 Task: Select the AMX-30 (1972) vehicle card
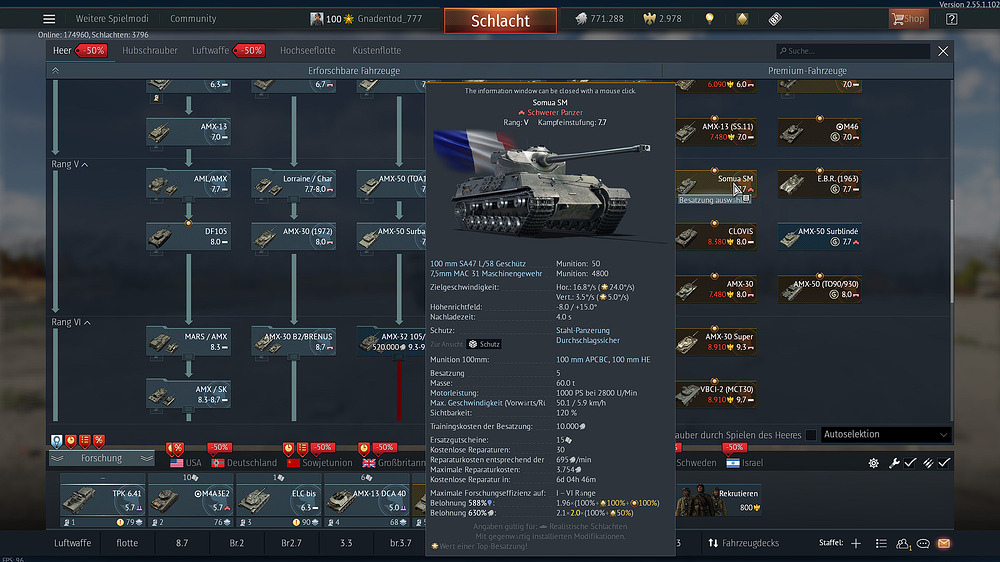[x=293, y=237]
